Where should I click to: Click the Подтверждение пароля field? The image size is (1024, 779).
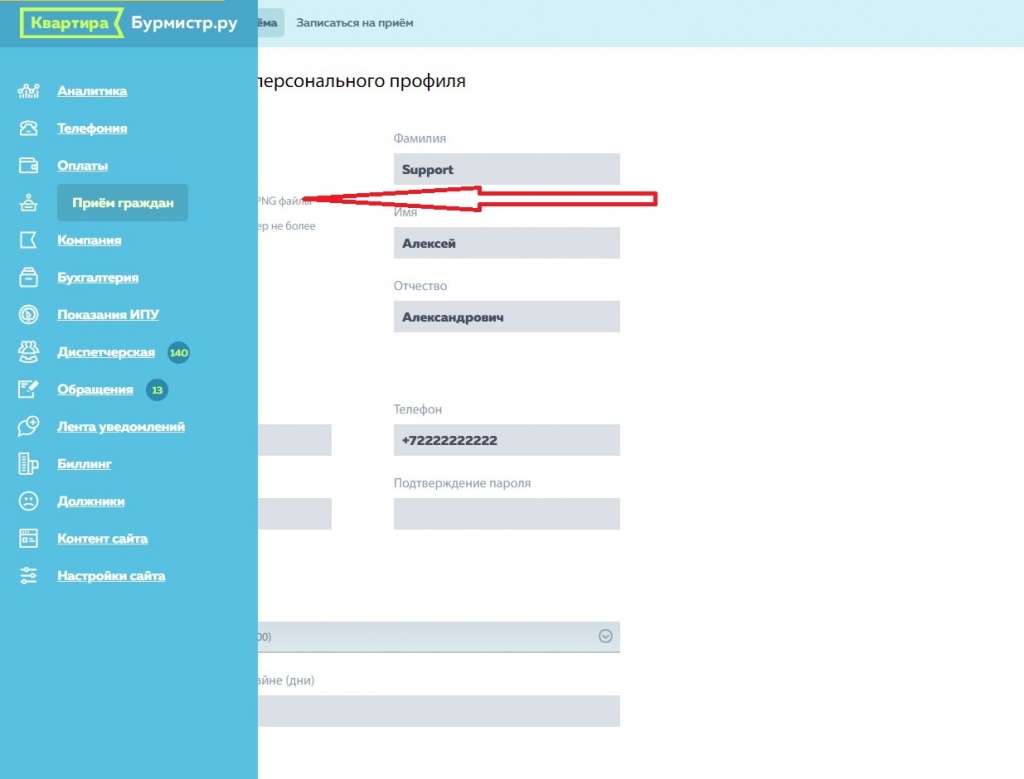point(507,514)
